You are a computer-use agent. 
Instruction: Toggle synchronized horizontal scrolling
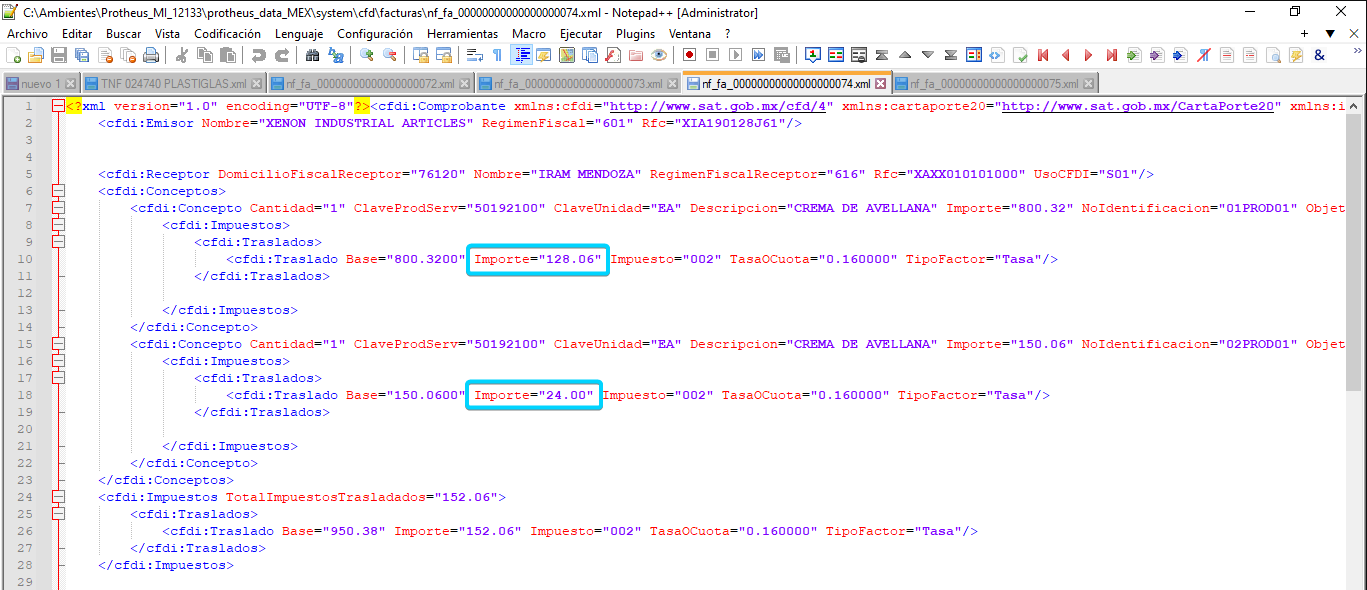[443, 55]
